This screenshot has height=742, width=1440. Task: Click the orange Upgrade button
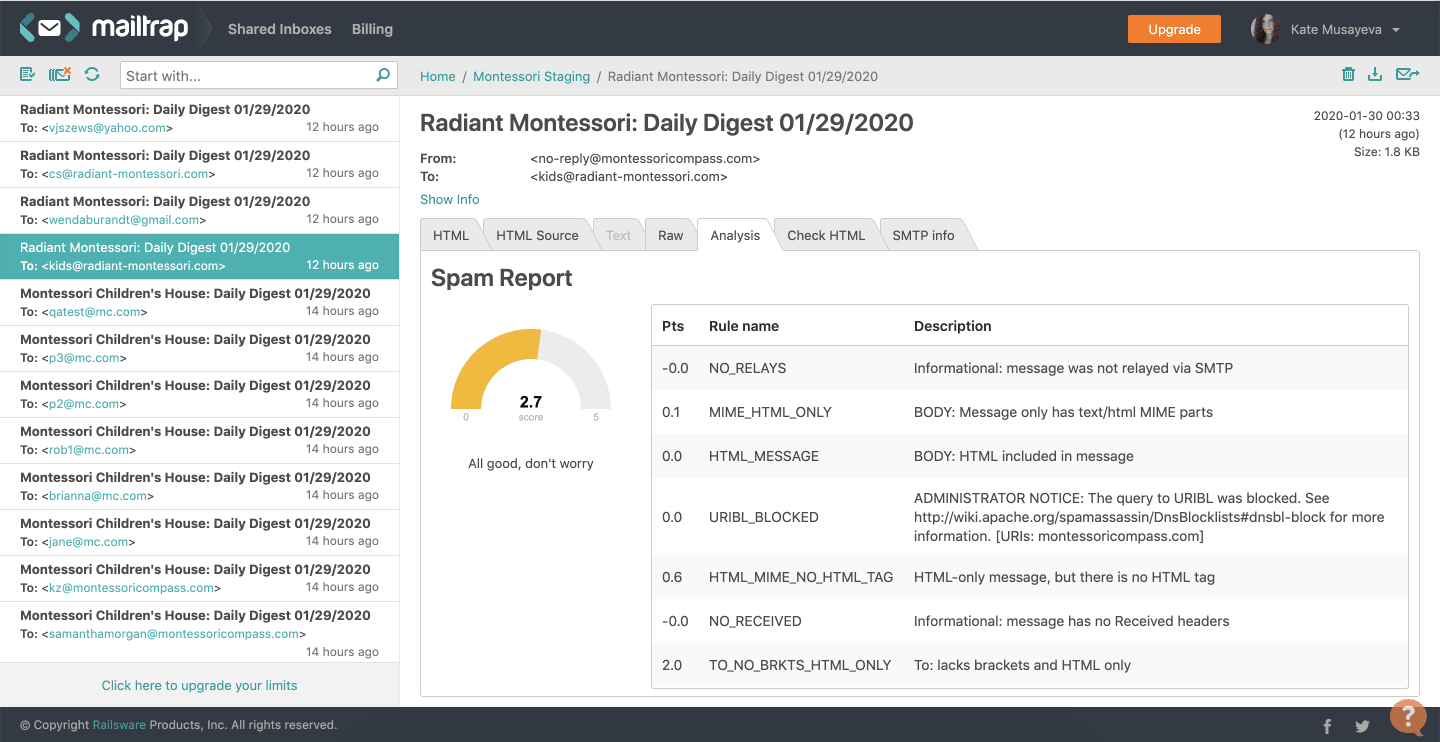[1174, 29]
